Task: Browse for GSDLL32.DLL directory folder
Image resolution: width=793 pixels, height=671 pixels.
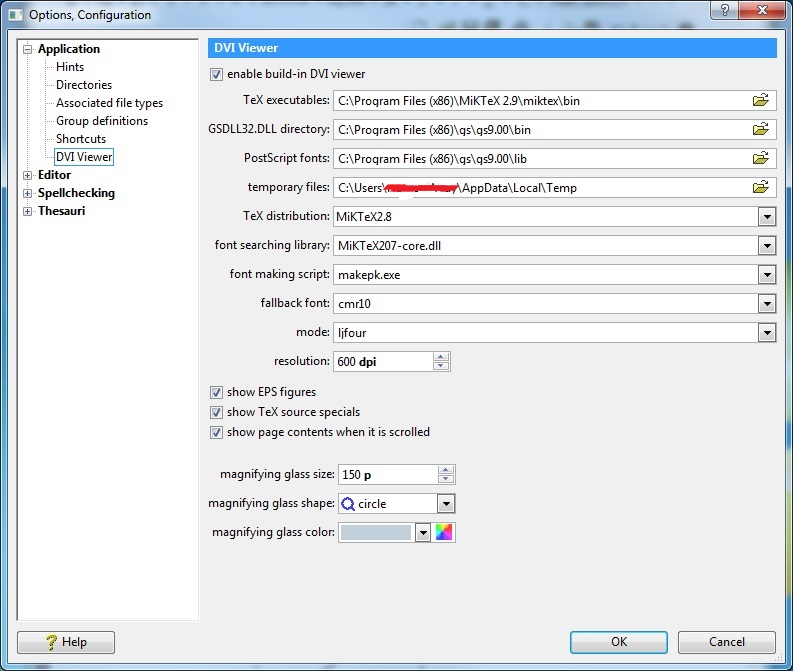Action: 760,129
